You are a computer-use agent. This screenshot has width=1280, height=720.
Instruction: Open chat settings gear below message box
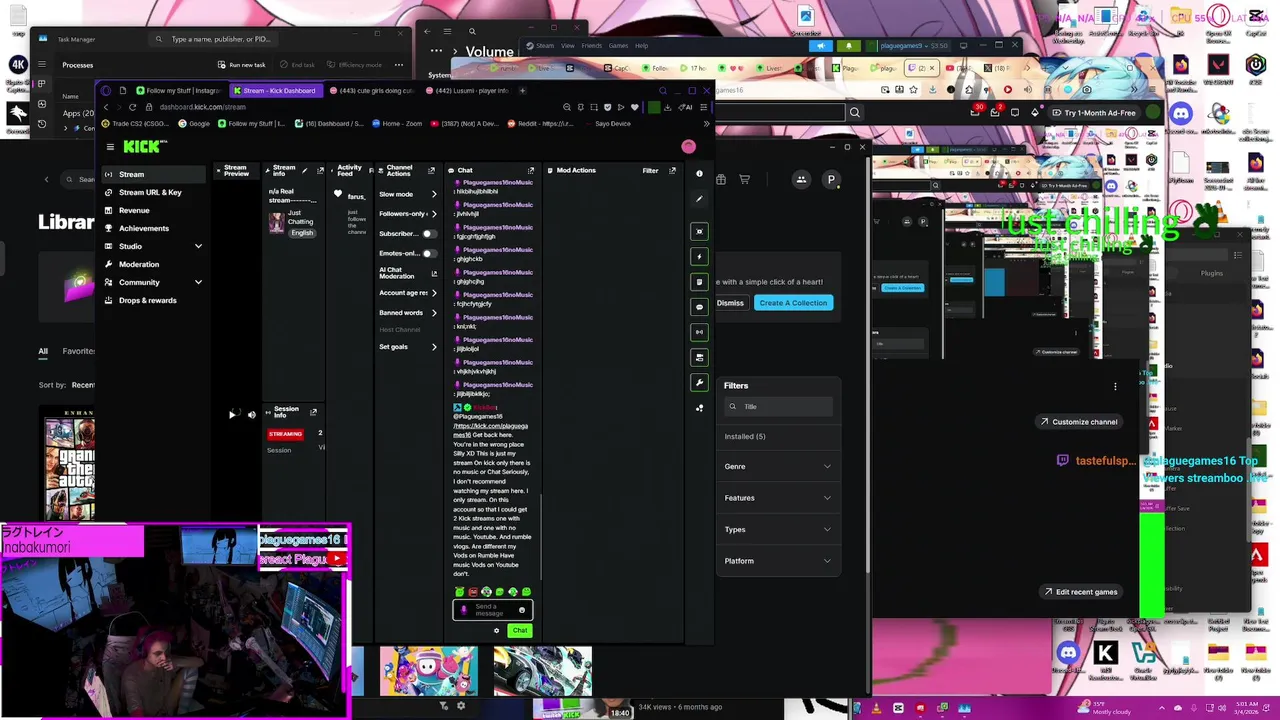pyautogui.click(x=496, y=630)
